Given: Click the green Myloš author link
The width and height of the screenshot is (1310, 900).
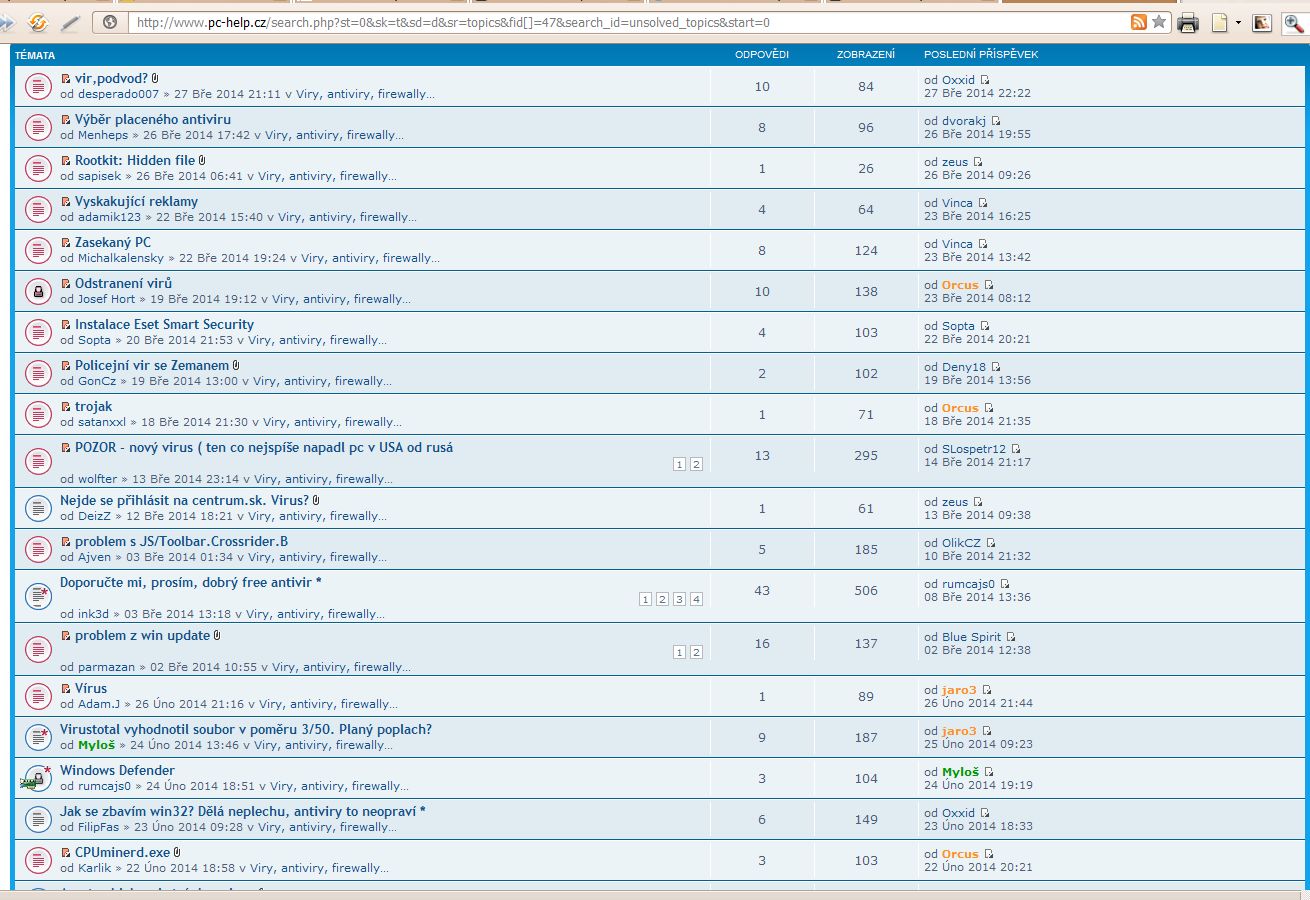Looking at the screenshot, I should pos(95,745).
